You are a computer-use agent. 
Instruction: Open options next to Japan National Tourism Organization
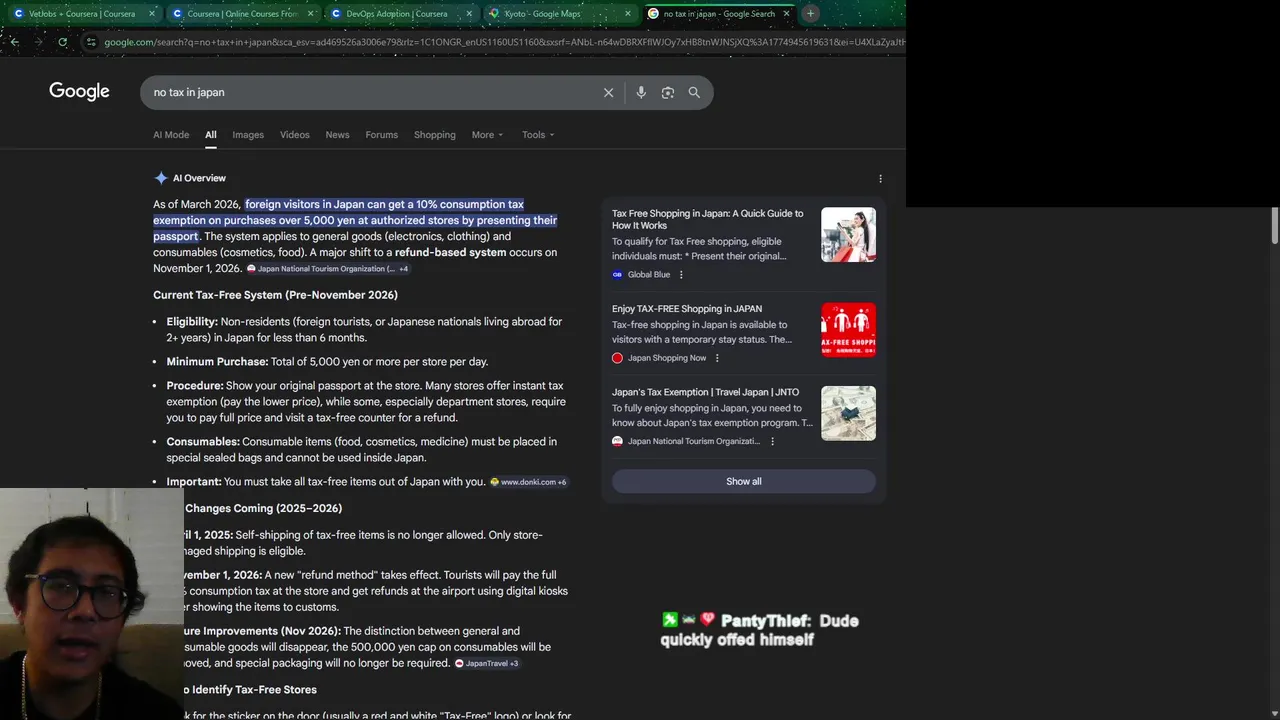[772, 441]
